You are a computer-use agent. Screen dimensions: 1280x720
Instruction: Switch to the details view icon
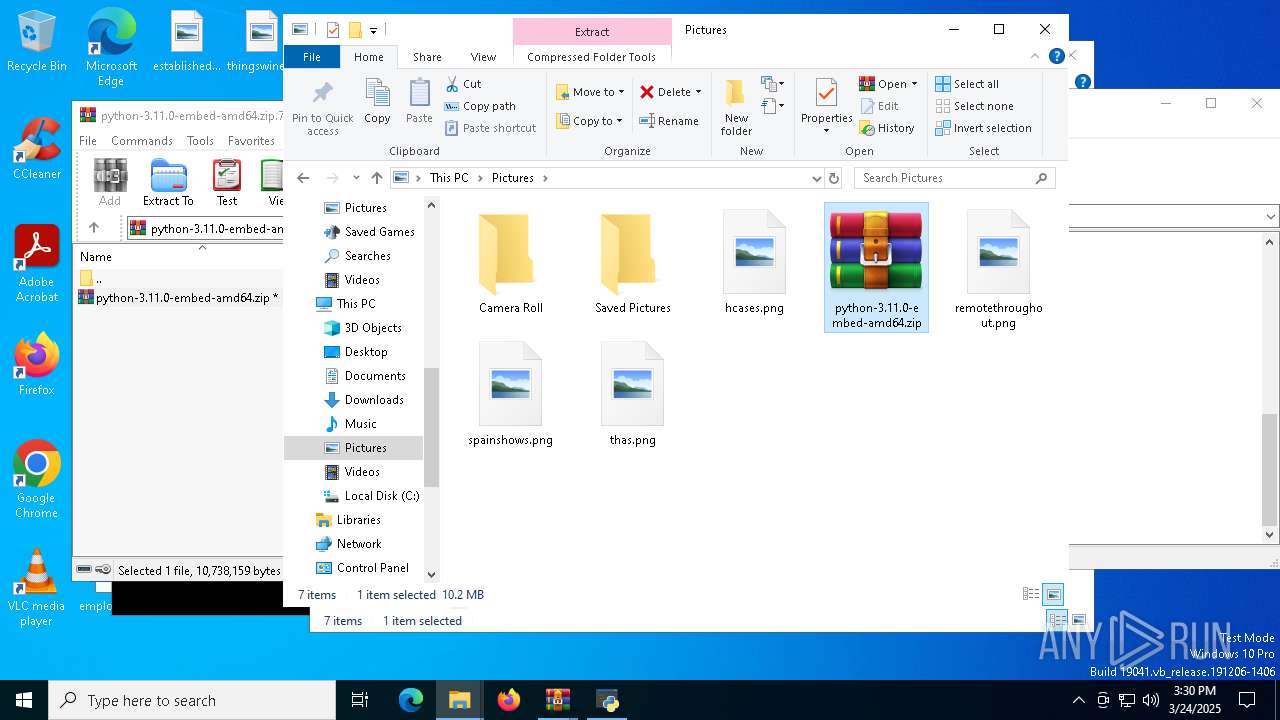click(1031, 594)
